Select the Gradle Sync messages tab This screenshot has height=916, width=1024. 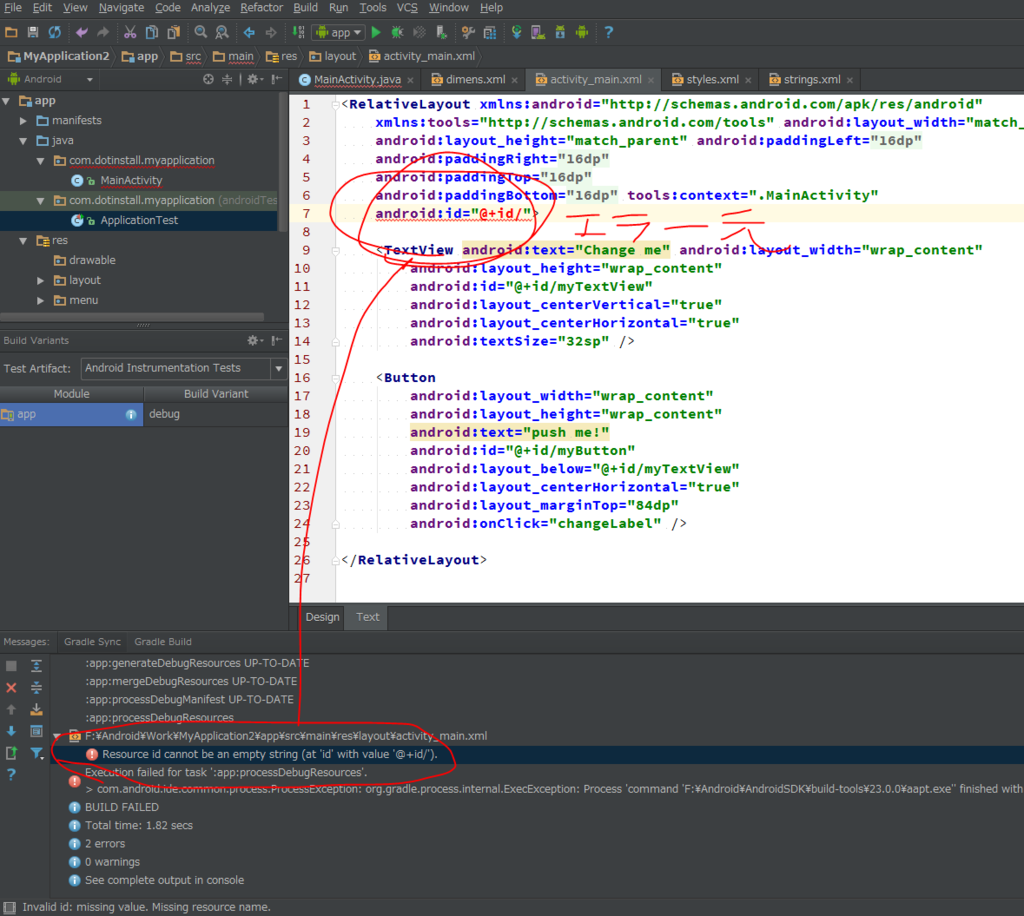coord(92,642)
